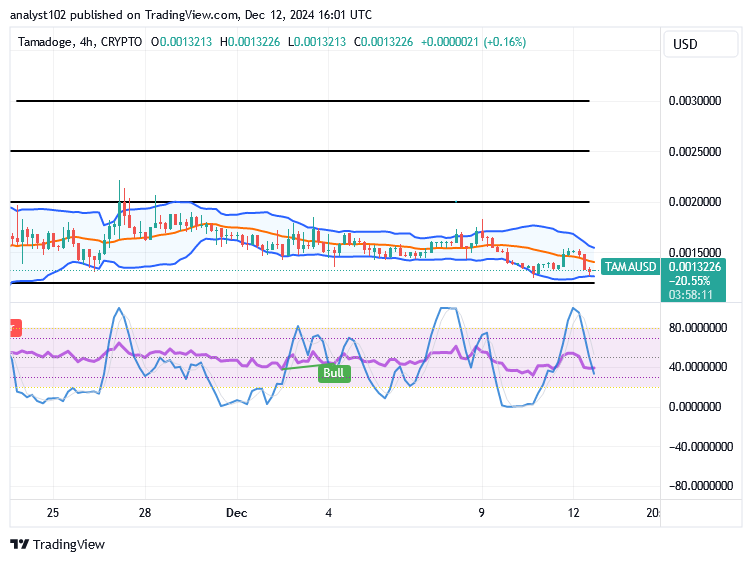Click the close value C0.0013226
Screen dimensions: 752x562
[x=383, y=42]
